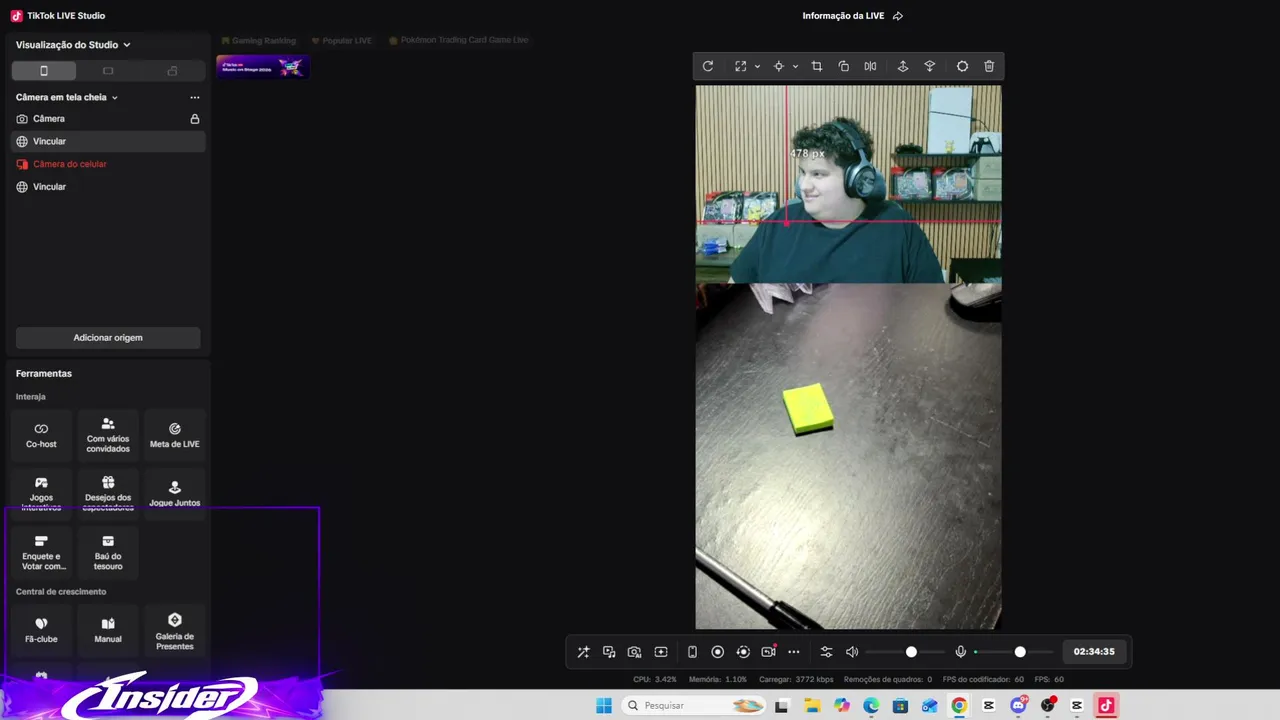The height and width of the screenshot is (720, 1280).
Task: Open Enquete e Votar tool
Action: click(41, 553)
